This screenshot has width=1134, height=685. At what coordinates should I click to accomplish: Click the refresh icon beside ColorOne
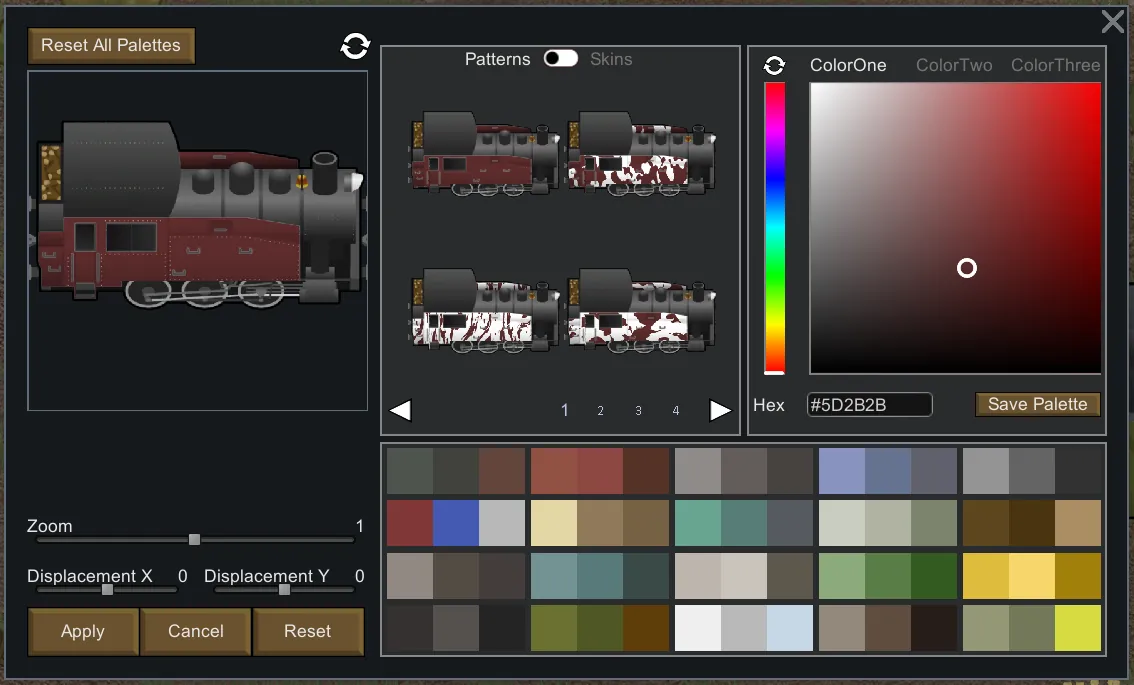774,65
